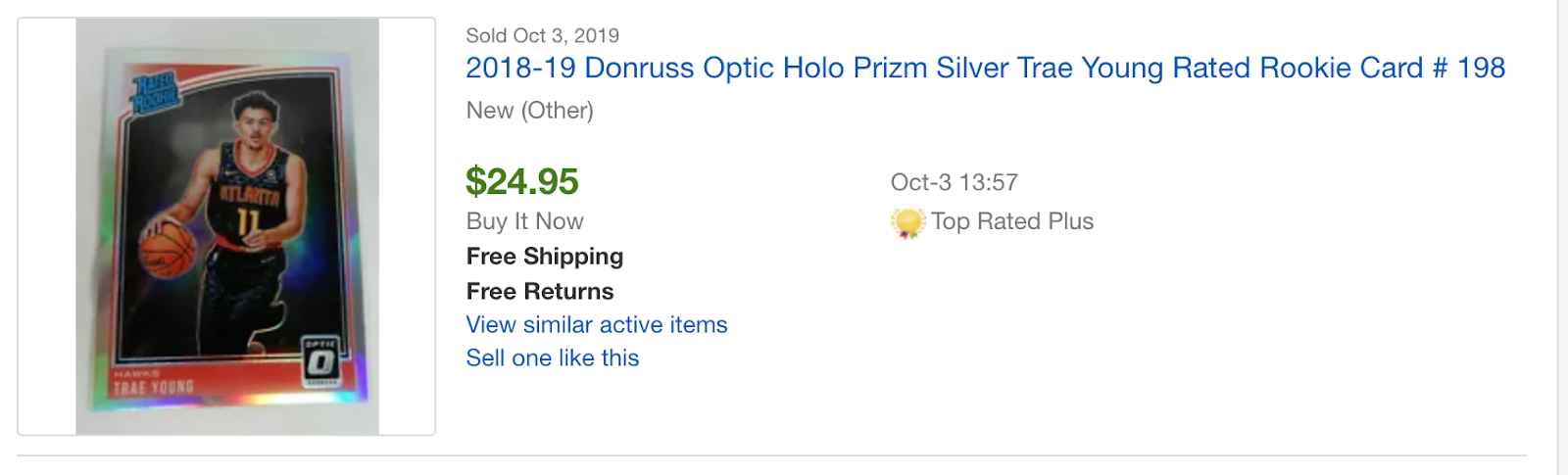Screen dimensions: 1568x475
Task: Click the Rated Rookie logo on the card
Action: tap(156, 95)
